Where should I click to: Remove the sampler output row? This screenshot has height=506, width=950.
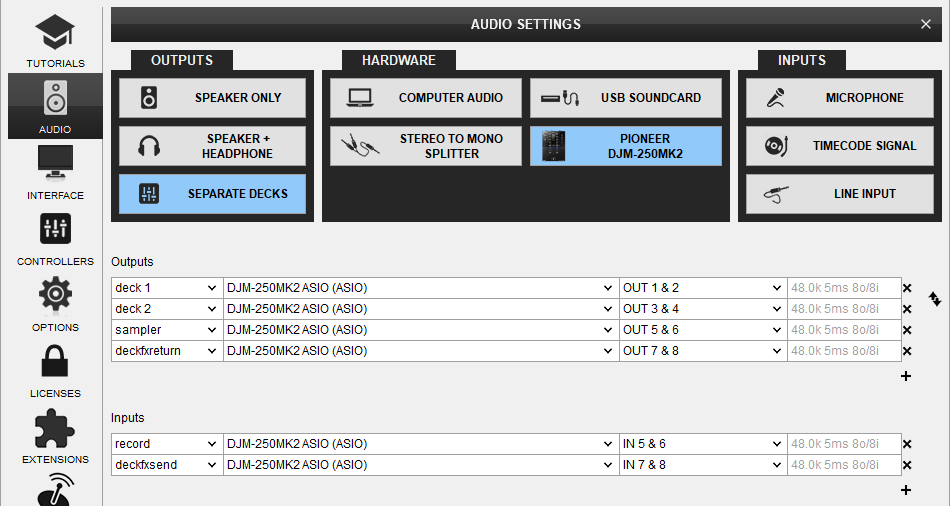coord(907,330)
